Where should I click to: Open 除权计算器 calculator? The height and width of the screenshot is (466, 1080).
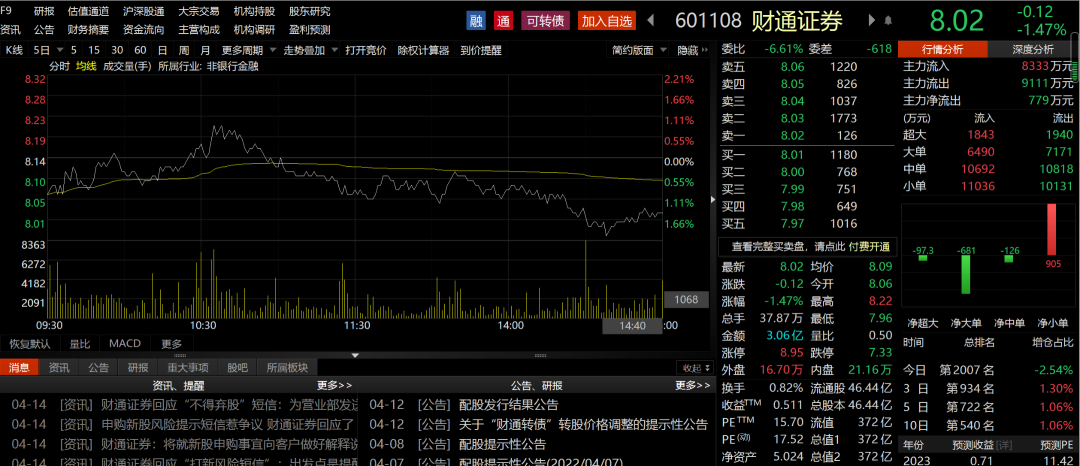click(x=423, y=50)
